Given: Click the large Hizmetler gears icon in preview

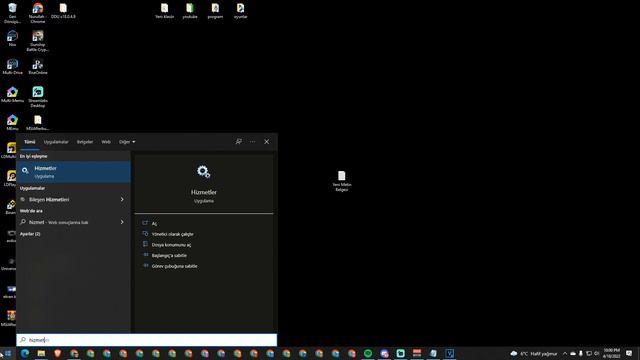Looking at the screenshot, I should tap(203, 171).
